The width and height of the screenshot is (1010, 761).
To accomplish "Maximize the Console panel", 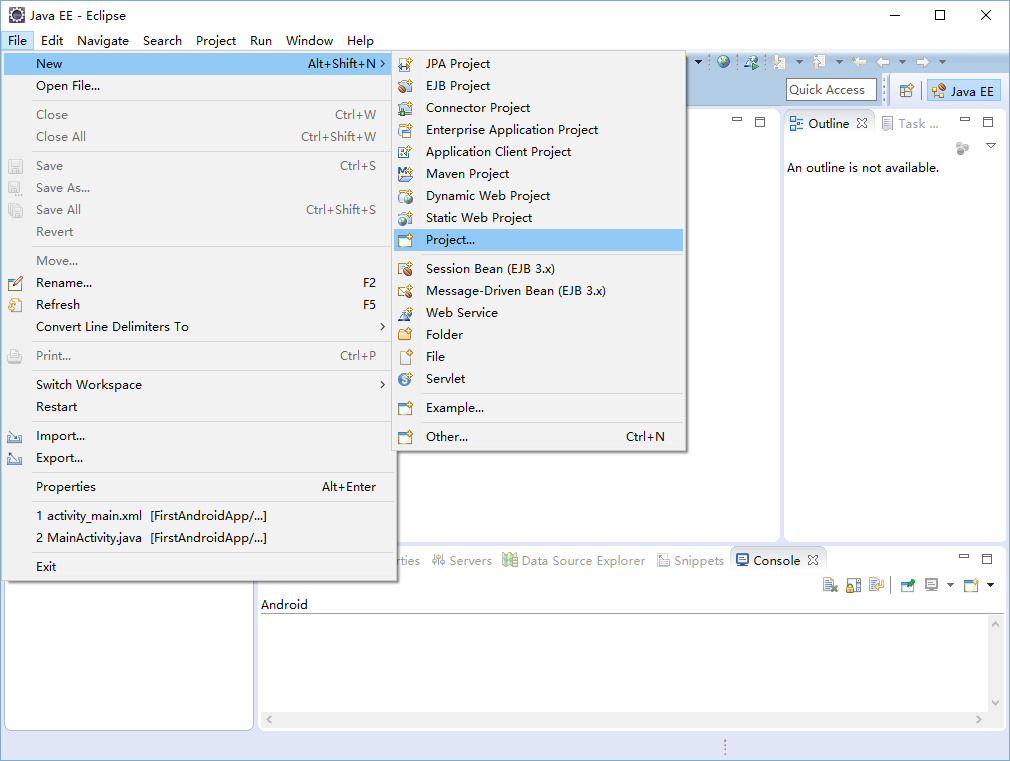I will coord(987,559).
